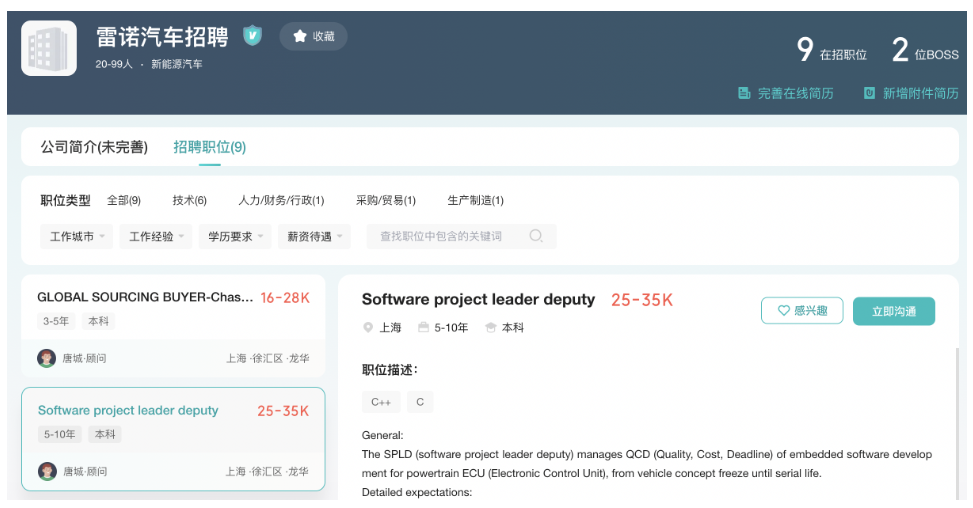Image resolution: width=973 pixels, height=508 pixels.
Task: Click recruiter avatar in GLOBAL SOURCING card
Action: [47, 358]
